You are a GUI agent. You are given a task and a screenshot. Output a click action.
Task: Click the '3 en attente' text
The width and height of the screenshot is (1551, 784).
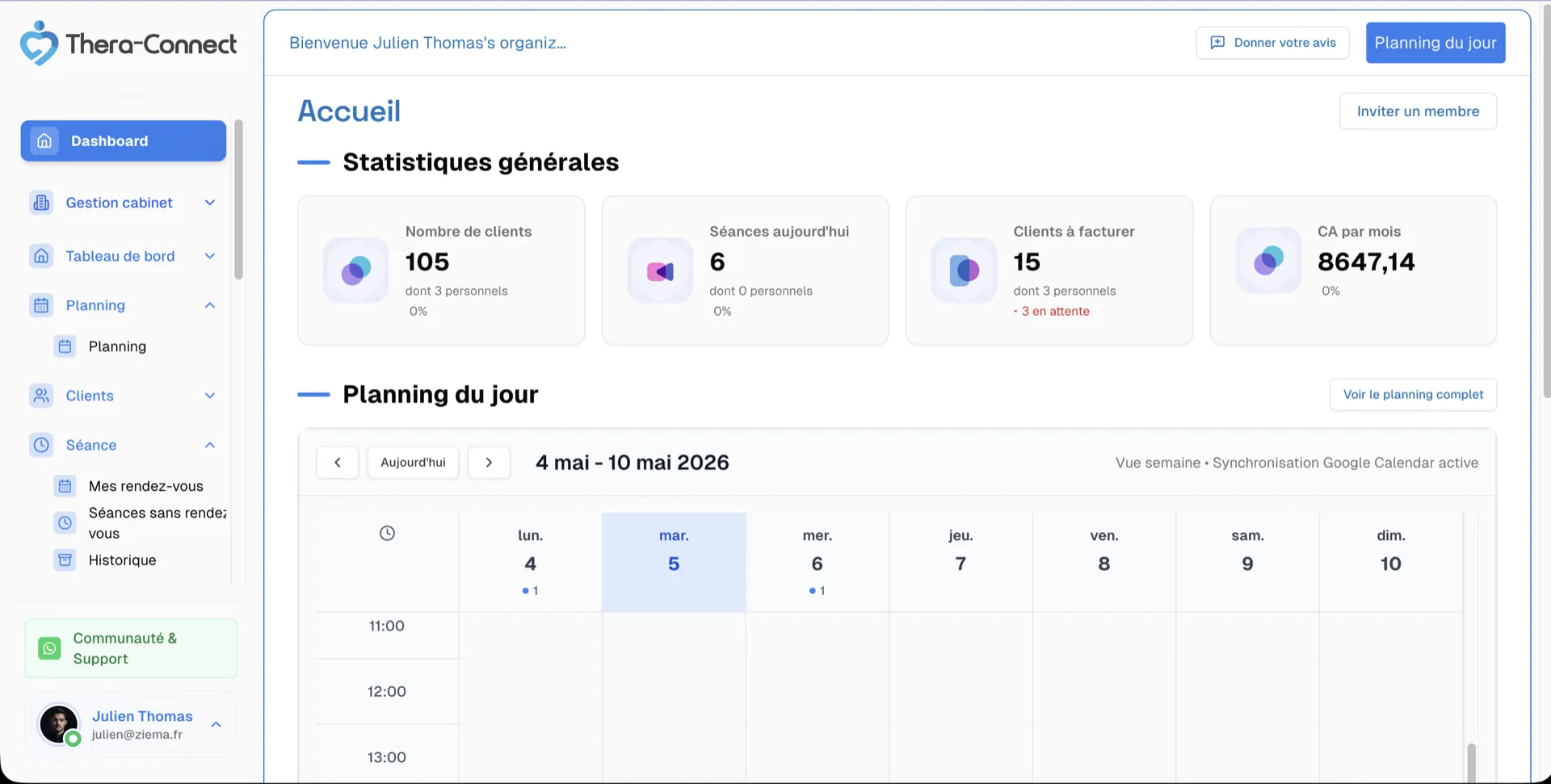click(x=1055, y=312)
